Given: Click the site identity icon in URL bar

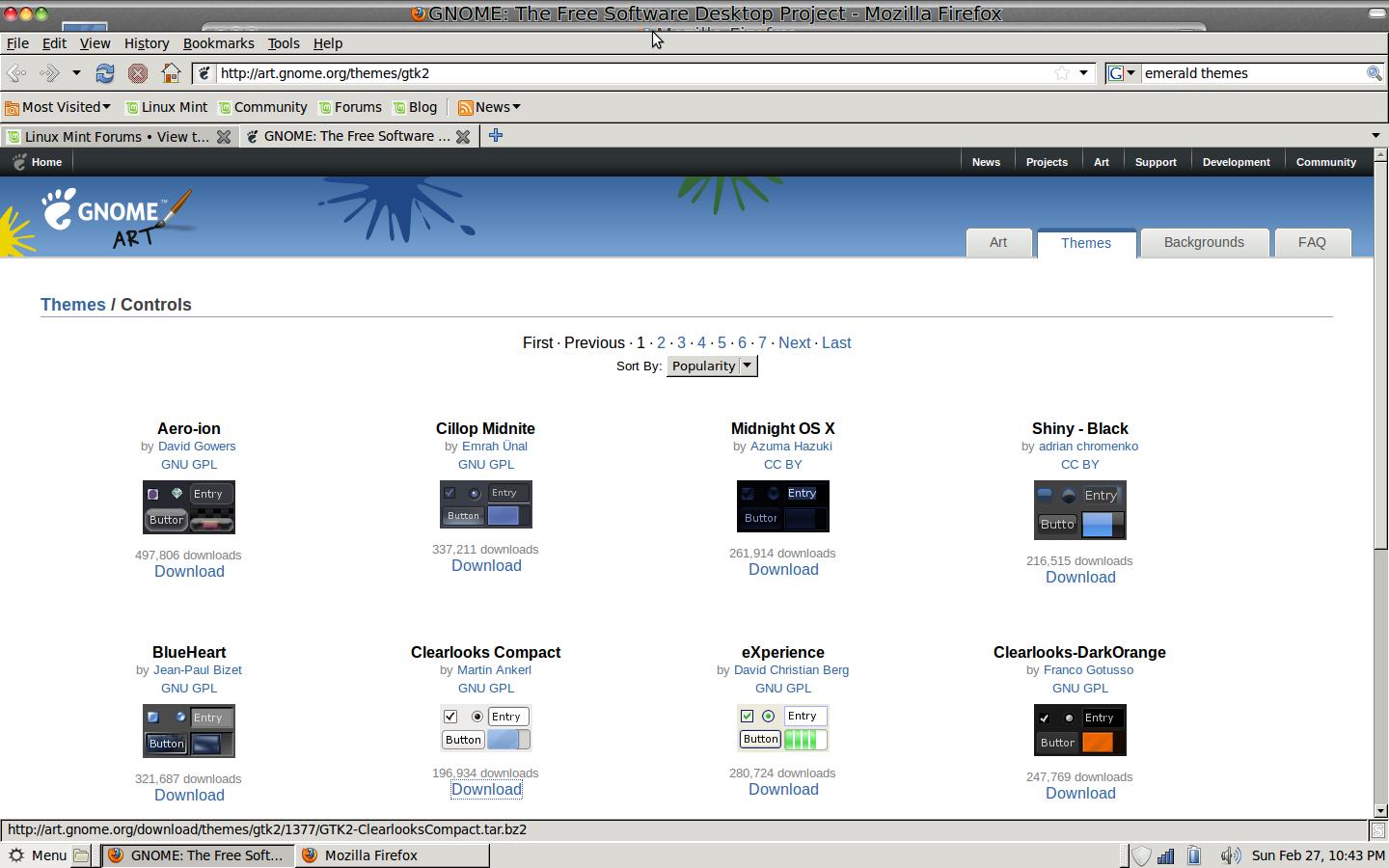Looking at the screenshot, I should [x=204, y=73].
